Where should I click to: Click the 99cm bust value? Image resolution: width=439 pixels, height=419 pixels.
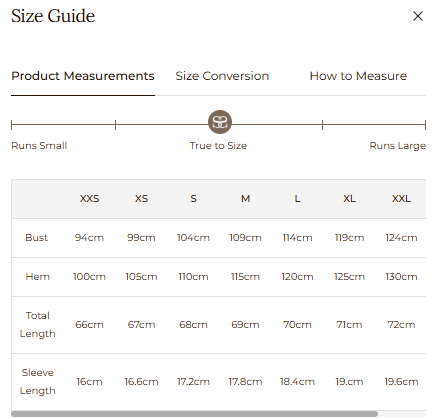(x=141, y=238)
